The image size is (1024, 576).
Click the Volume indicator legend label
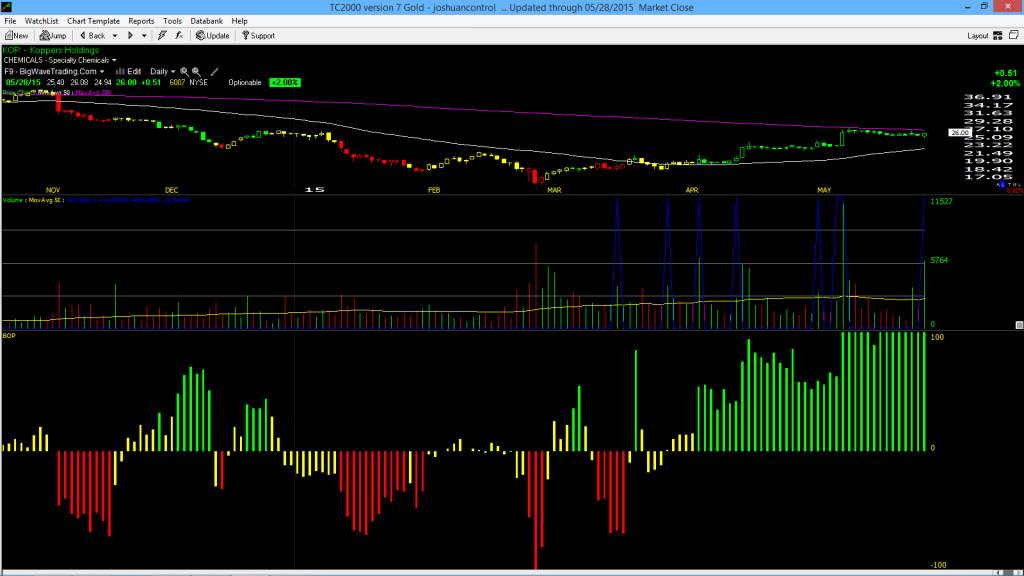click(13, 200)
